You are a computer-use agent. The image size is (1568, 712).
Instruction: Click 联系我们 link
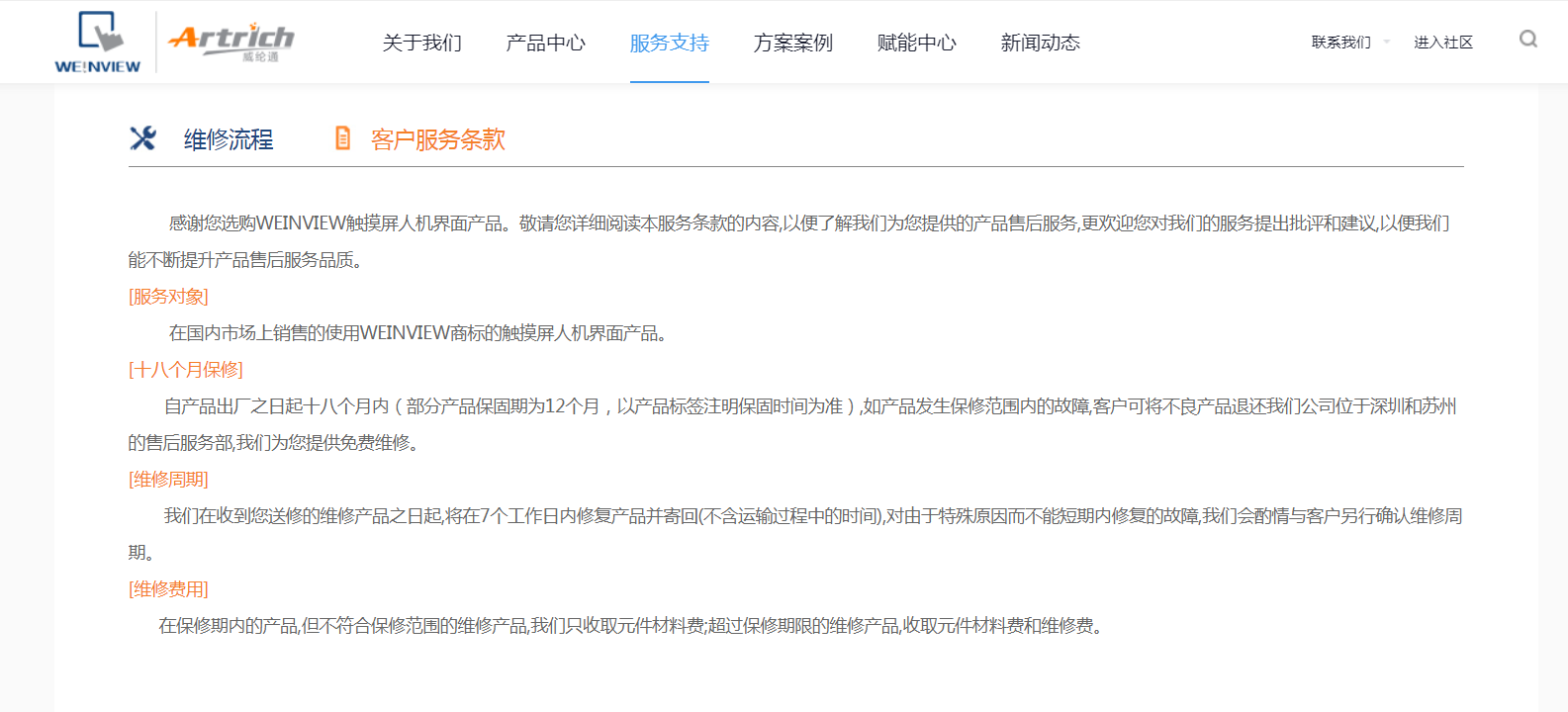(1341, 43)
